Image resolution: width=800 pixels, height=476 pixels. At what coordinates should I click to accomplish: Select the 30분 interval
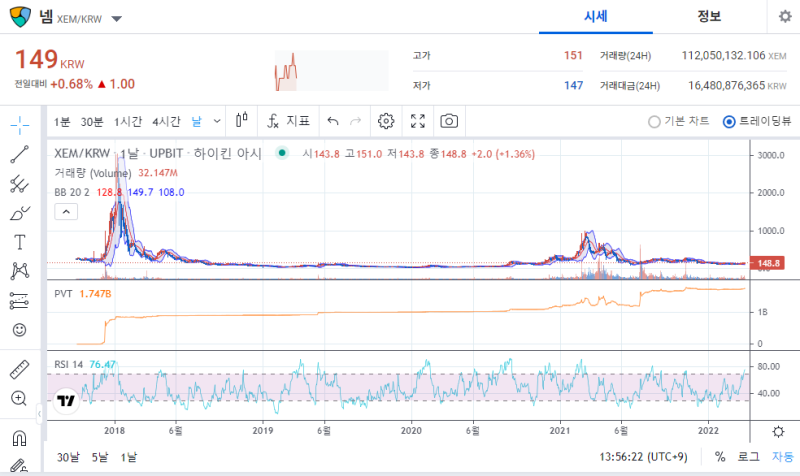(92, 121)
